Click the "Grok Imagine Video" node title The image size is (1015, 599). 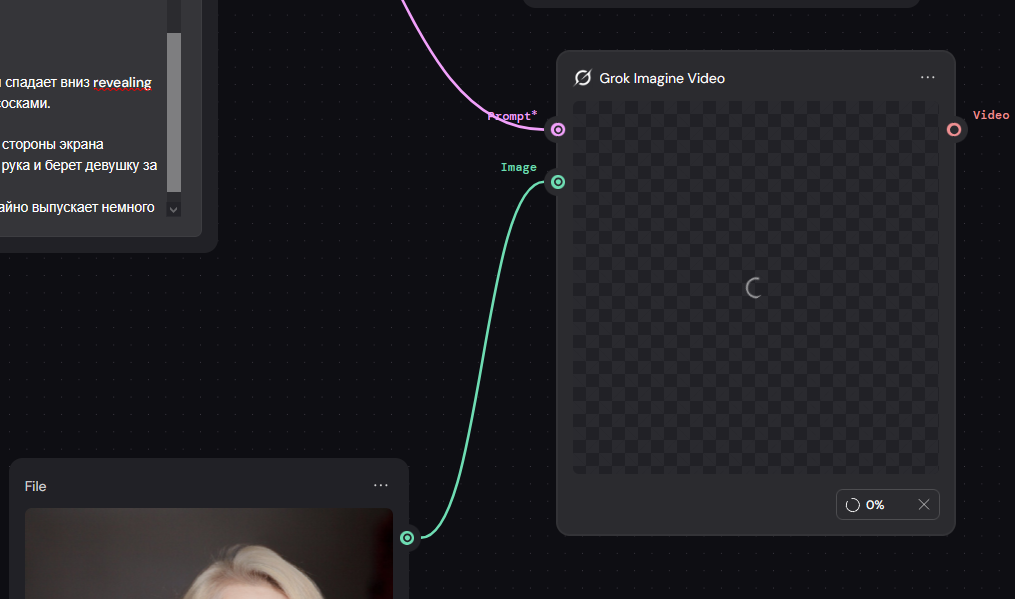(x=662, y=78)
